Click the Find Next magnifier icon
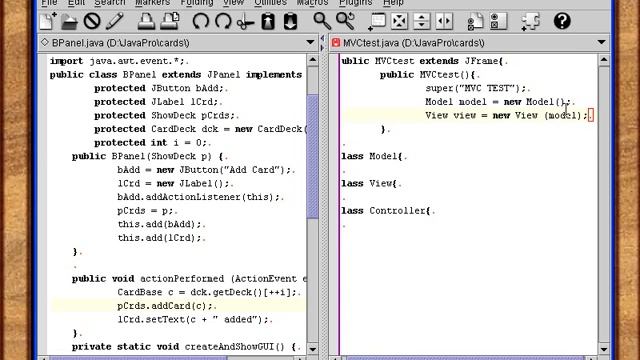Image resolution: width=640 pixels, height=360 pixels. pos(345,21)
